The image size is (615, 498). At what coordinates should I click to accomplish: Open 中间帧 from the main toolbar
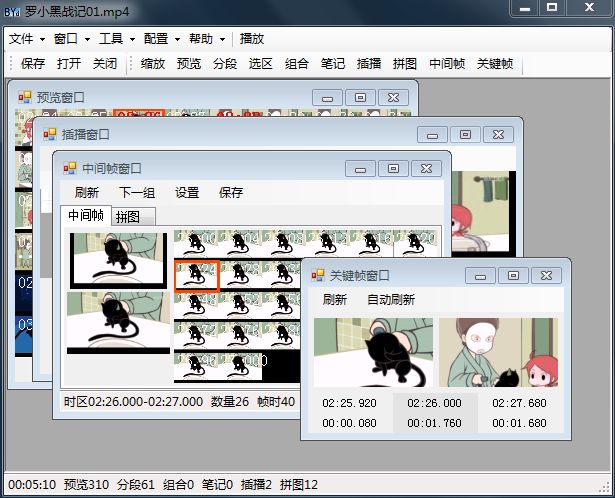click(x=447, y=63)
